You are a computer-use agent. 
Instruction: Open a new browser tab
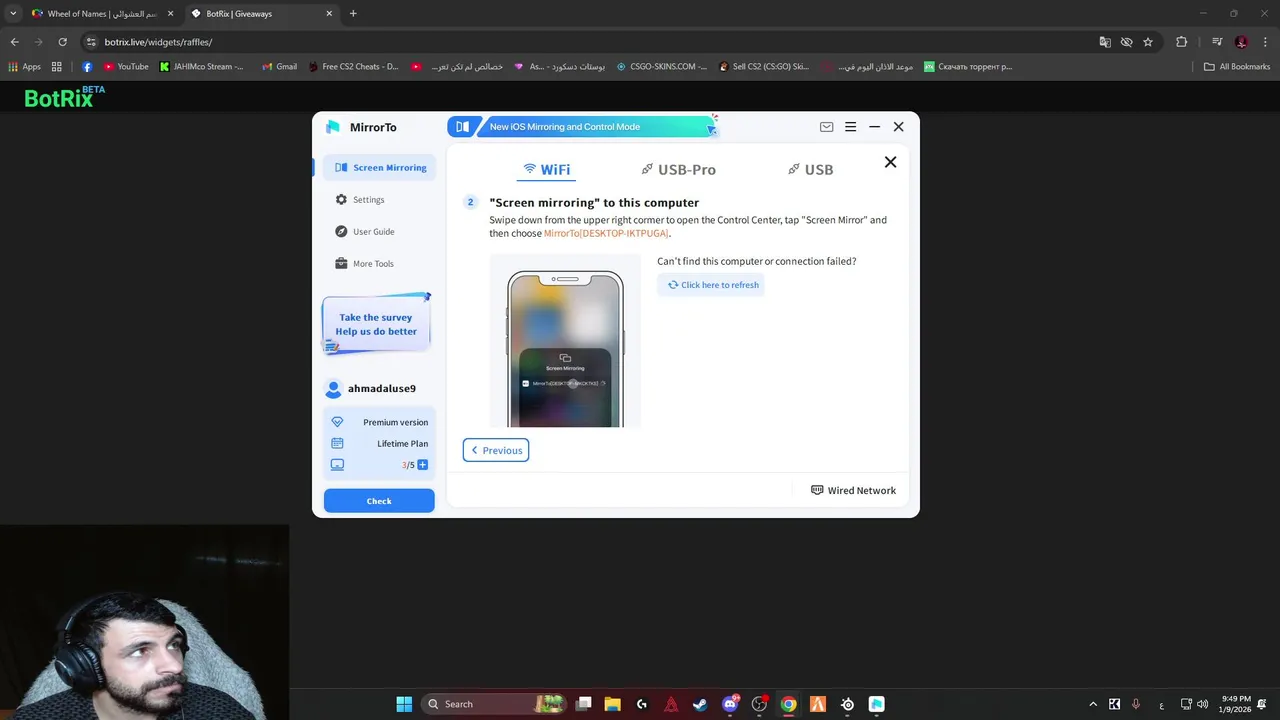point(353,14)
